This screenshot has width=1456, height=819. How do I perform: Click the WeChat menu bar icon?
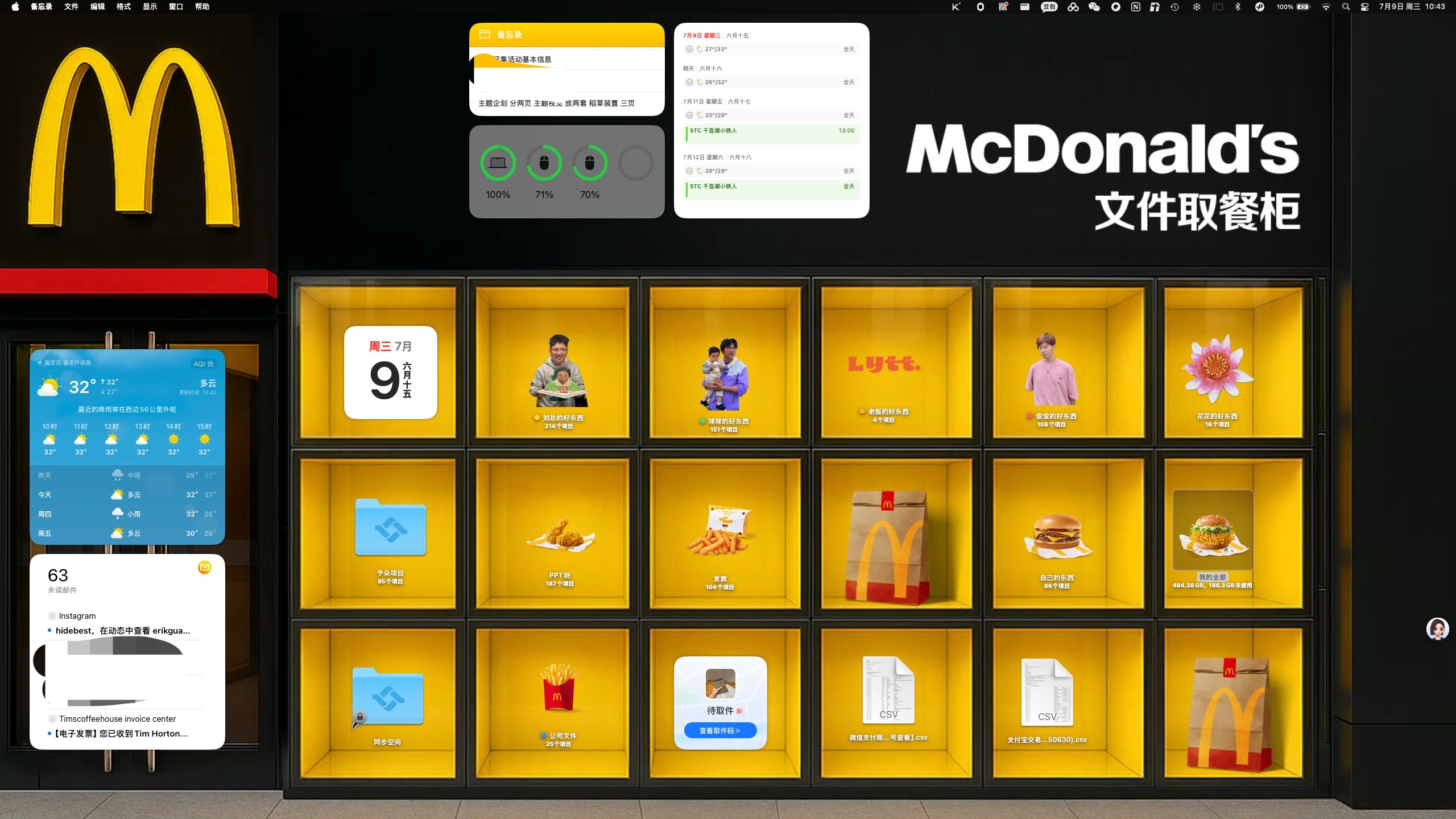[x=1094, y=7]
